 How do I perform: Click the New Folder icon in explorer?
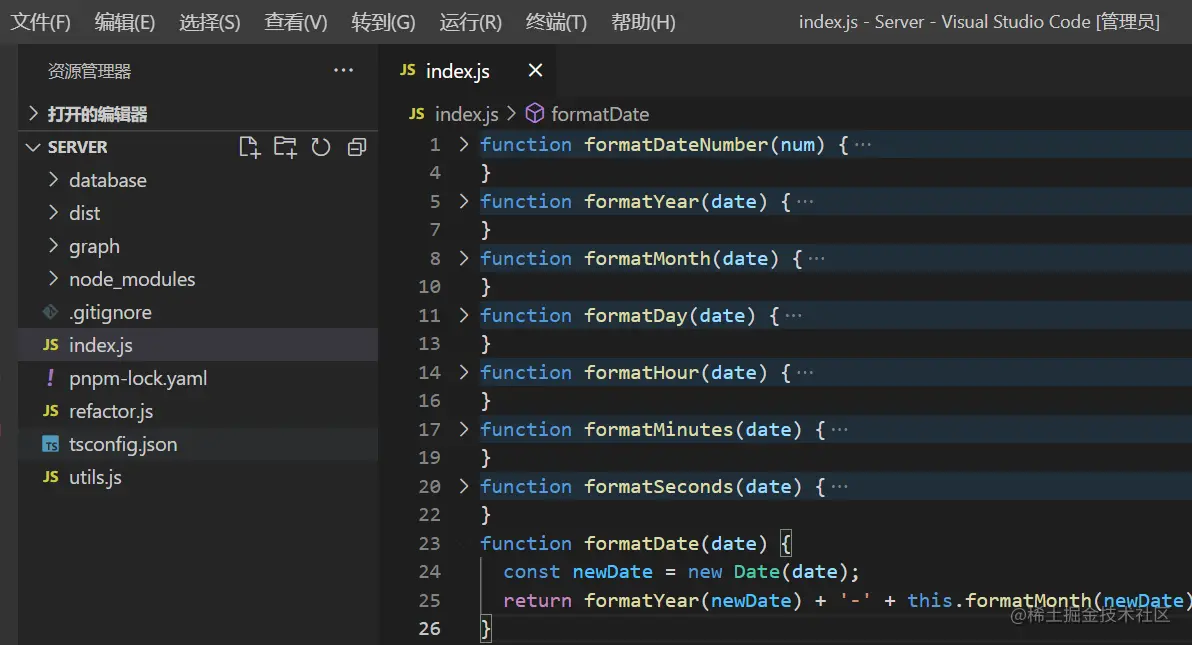[x=285, y=148]
